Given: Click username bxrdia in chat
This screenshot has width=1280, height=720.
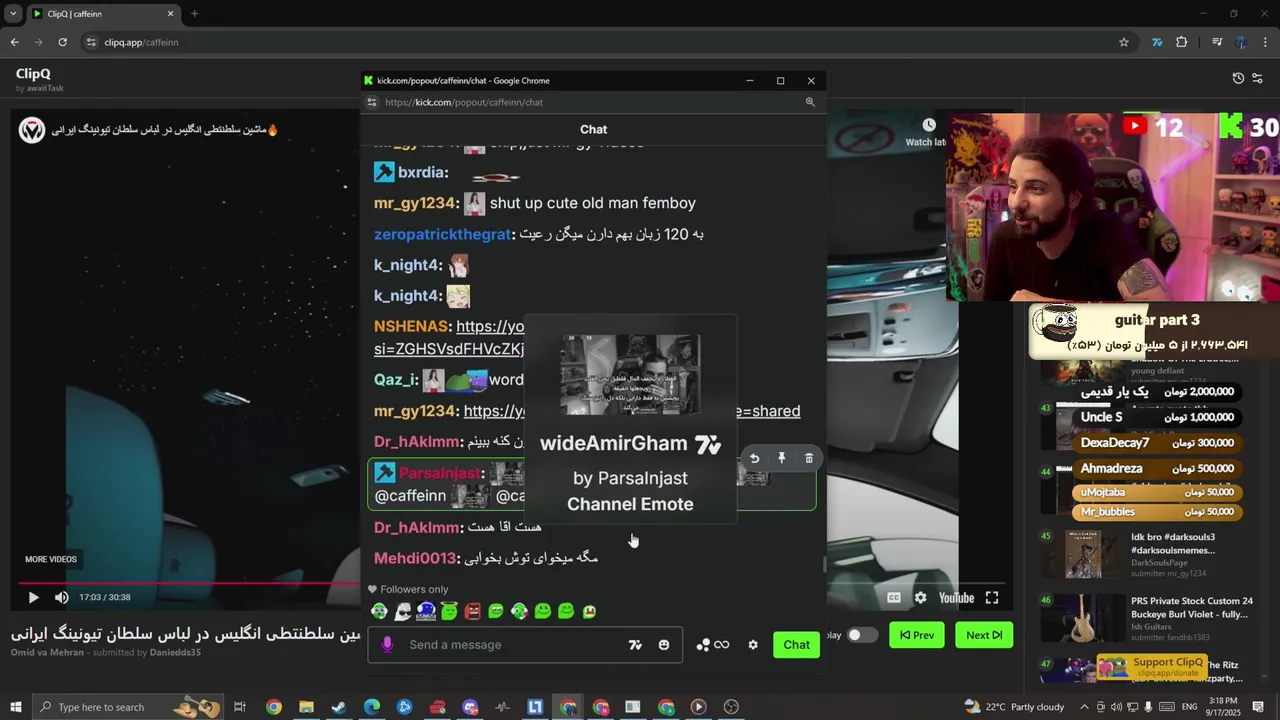Looking at the screenshot, I should [422, 172].
